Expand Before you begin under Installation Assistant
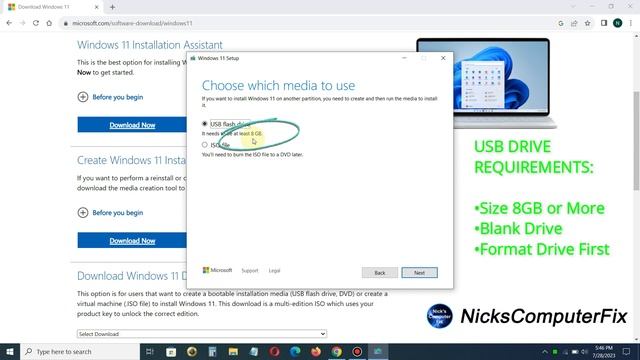The width and height of the screenshot is (640, 360). click(110, 97)
